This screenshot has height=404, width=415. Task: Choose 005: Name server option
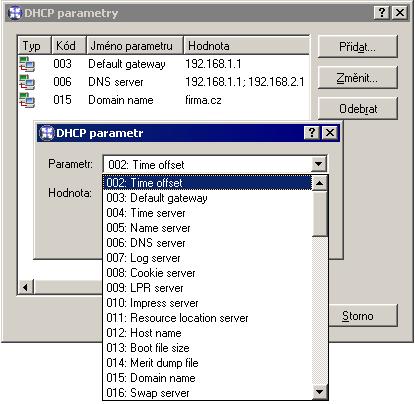(x=207, y=228)
